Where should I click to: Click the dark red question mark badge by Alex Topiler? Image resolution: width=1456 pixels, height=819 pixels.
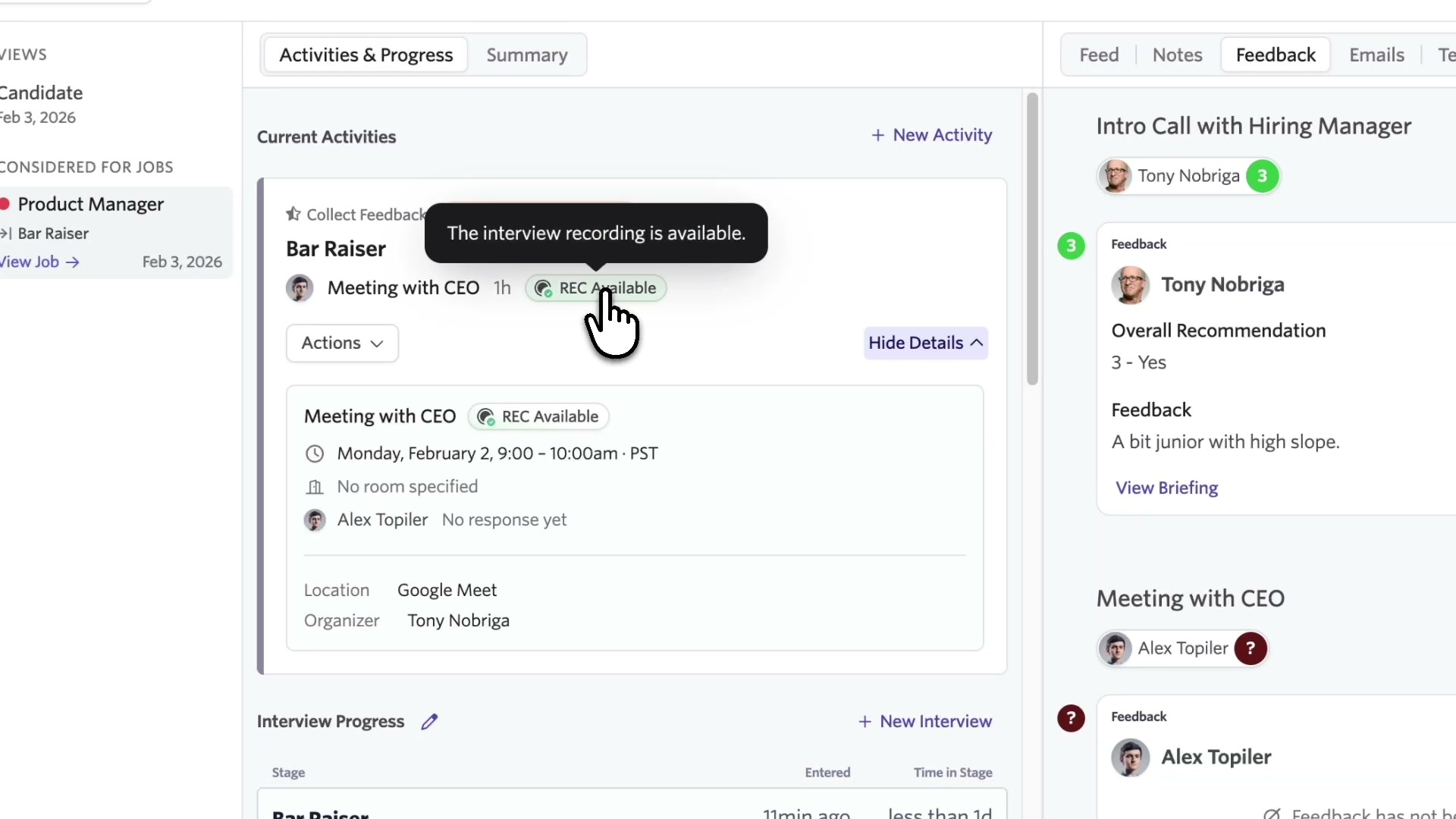(1250, 648)
